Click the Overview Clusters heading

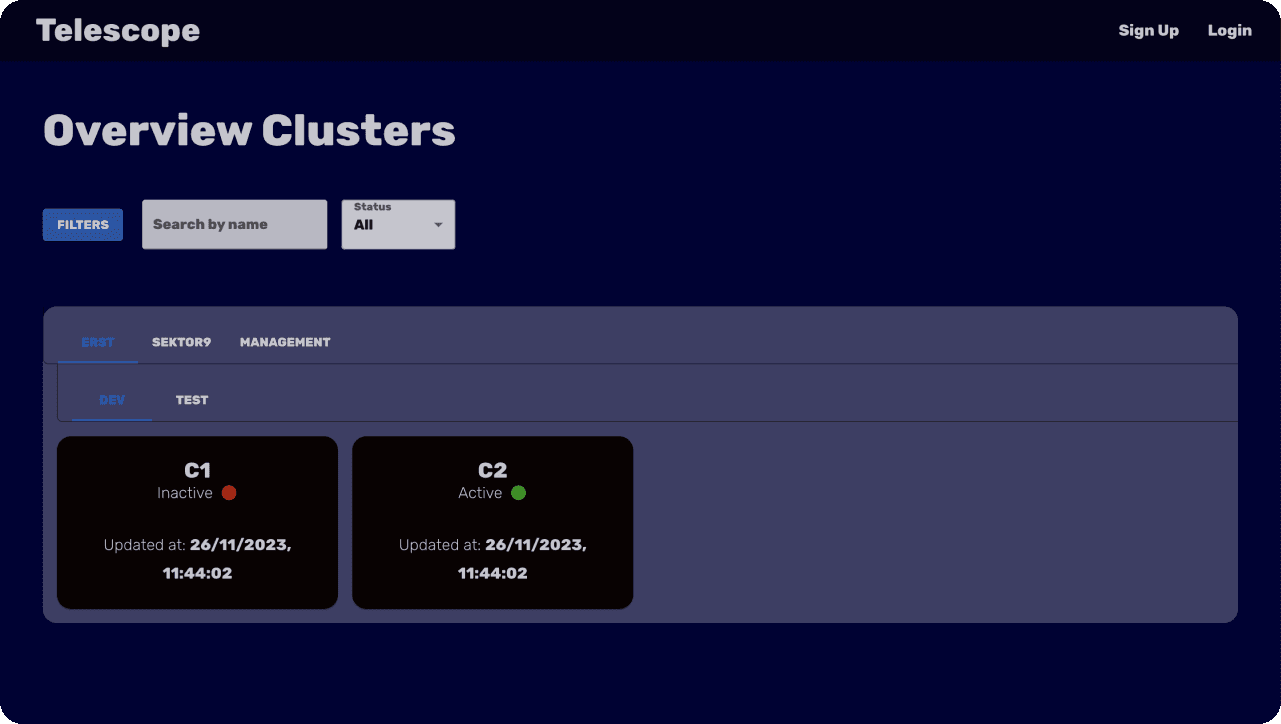tap(250, 131)
